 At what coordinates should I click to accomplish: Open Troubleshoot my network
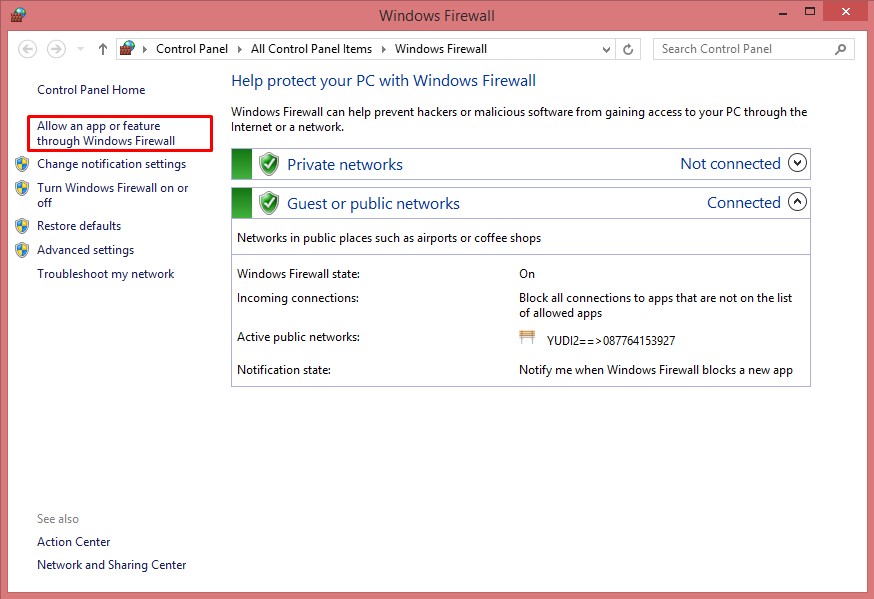pyautogui.click(x=105, y=274)
